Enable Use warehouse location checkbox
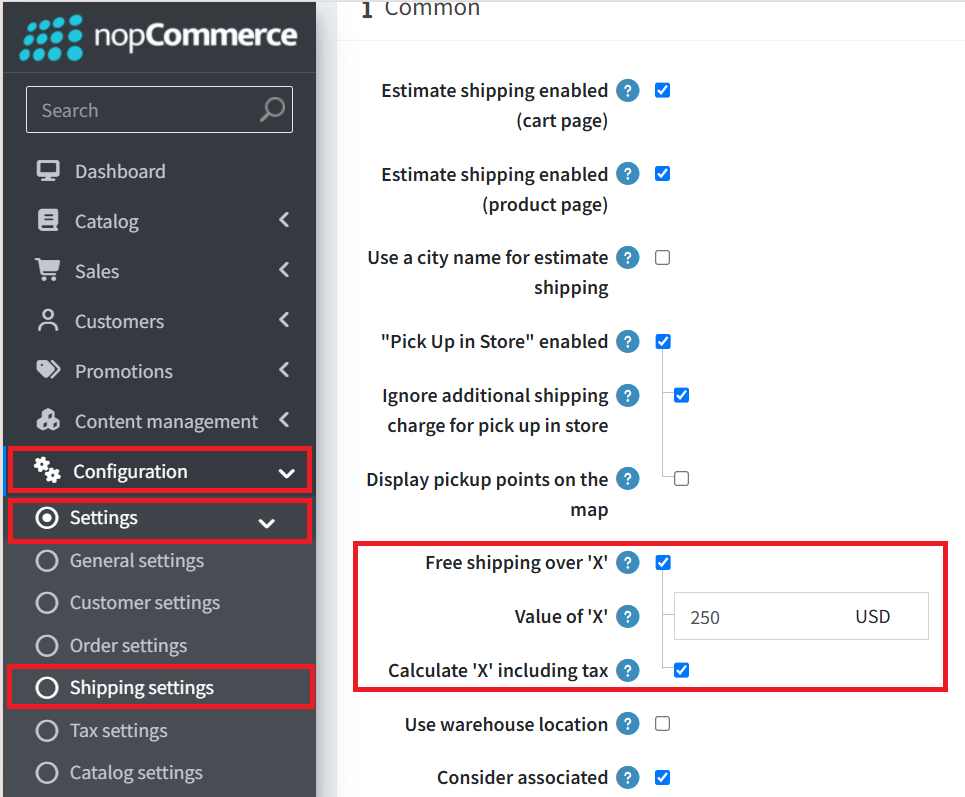The height and width of the screenshot is (797, 965). click(x=662, y=723)
